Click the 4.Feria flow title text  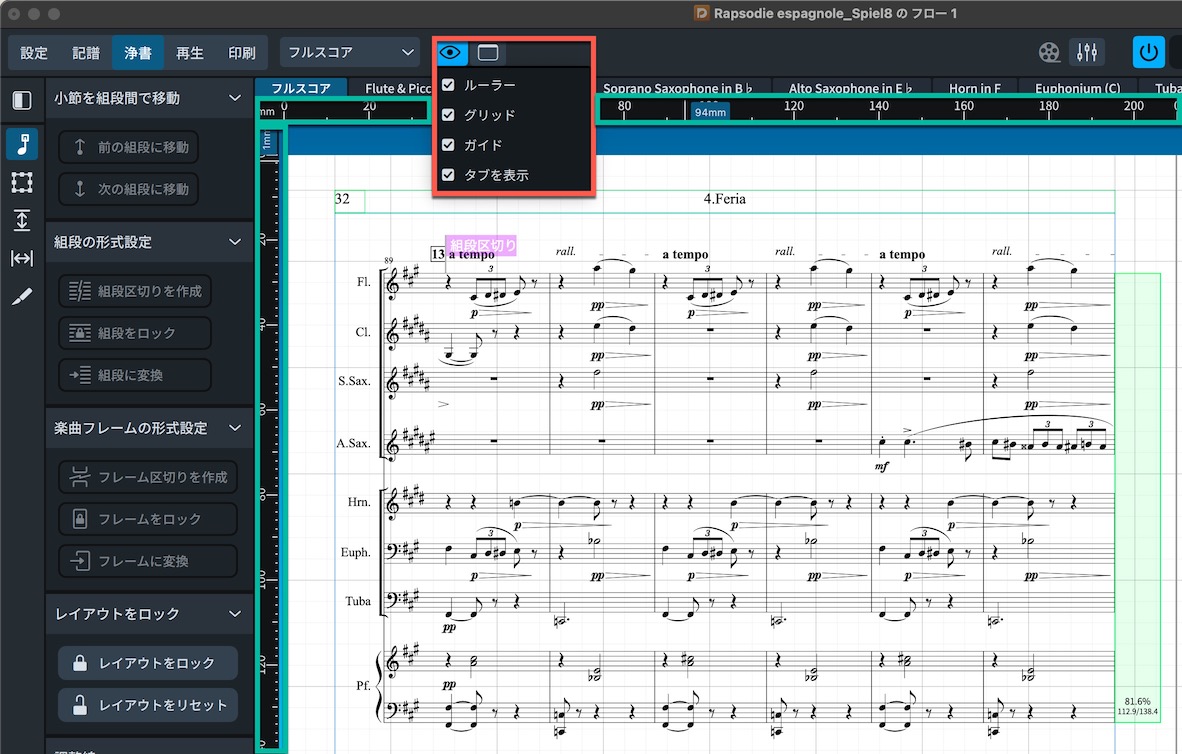pyautogui.click(x=724, y=199)
